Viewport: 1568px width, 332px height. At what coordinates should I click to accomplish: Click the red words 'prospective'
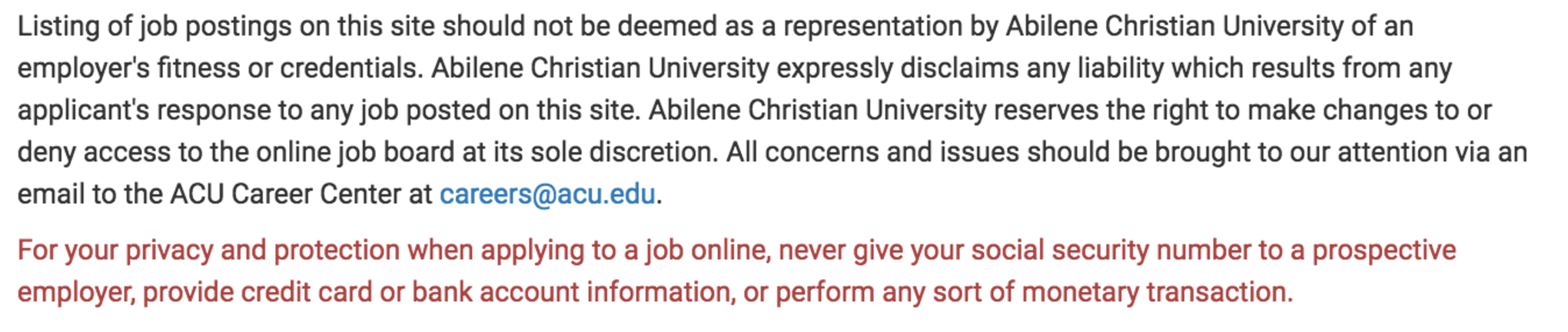click(1384, 251)
